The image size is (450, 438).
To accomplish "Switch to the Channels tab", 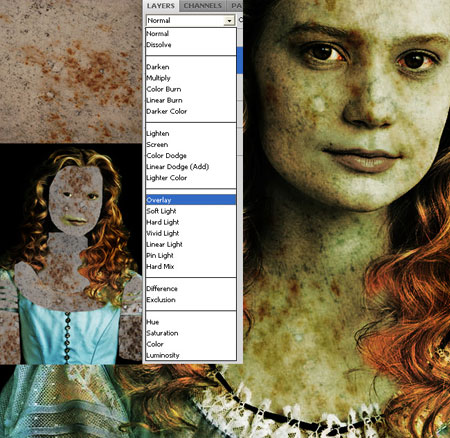I will tap(203, 6).
